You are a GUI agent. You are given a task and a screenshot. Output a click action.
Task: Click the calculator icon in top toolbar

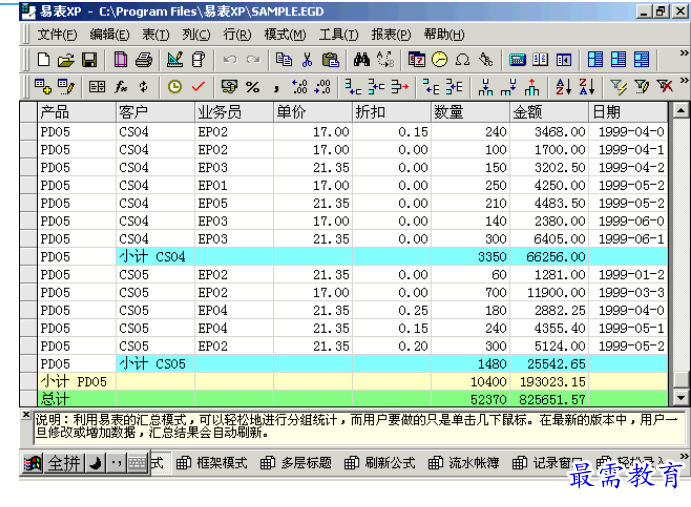517,60
